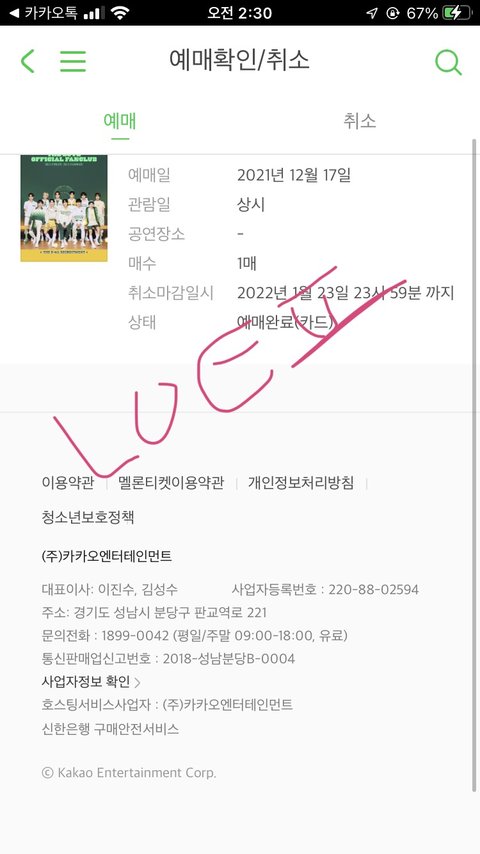Switch to the 예매 tab

click(120, 121)
